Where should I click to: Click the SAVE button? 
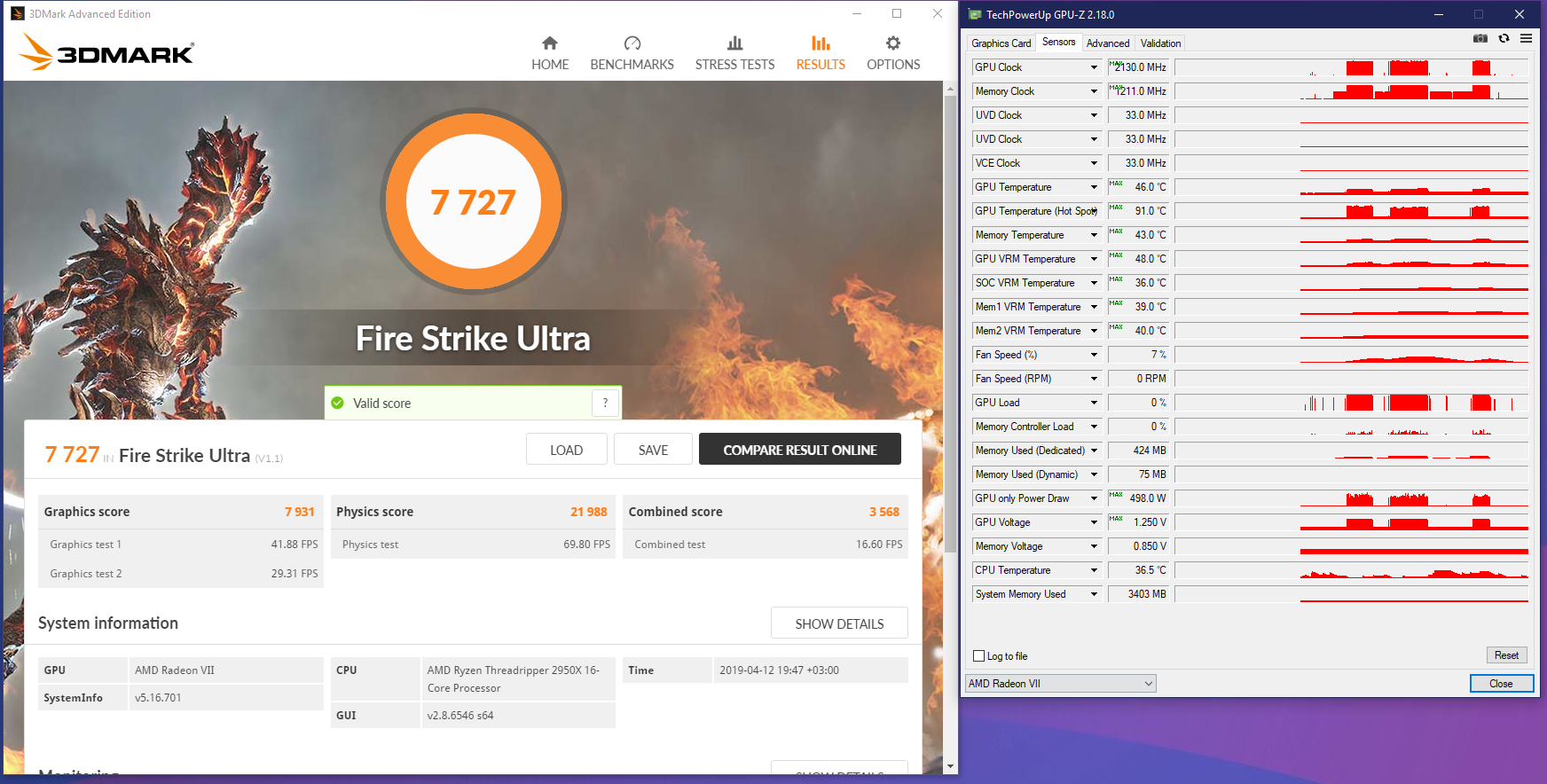[654, 450]
